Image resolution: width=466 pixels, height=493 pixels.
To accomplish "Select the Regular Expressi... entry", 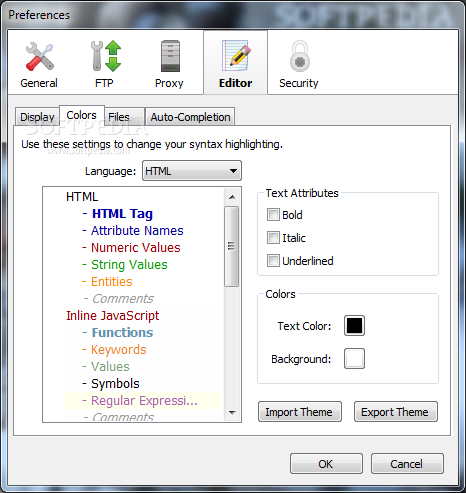I will point(143,401).
